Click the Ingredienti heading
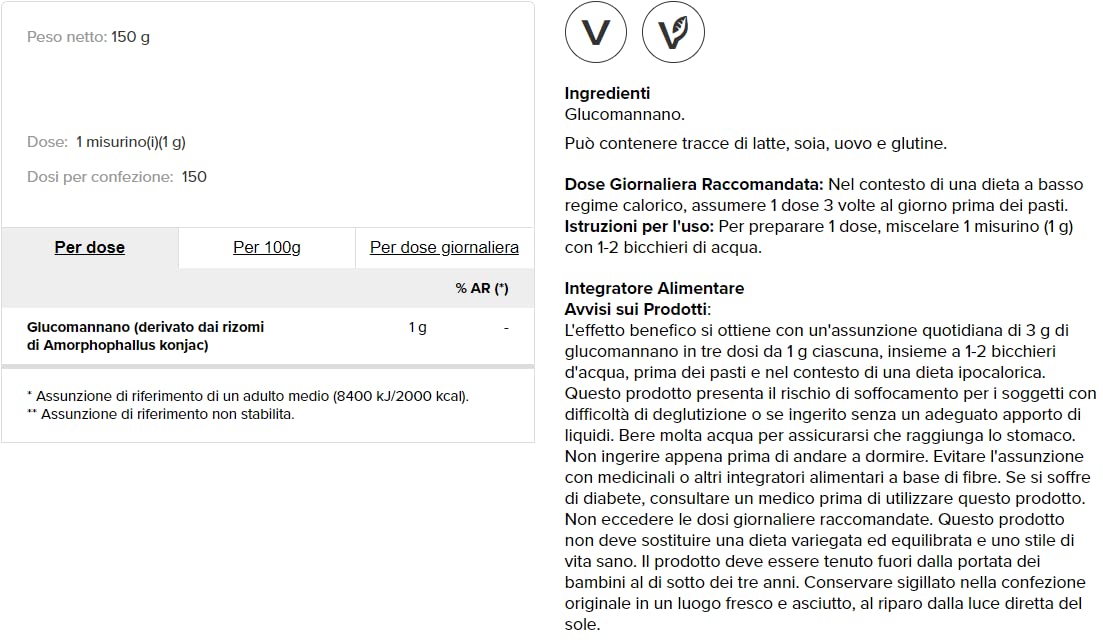Viewport: 1103px width, 640px height. pos(607,94)
